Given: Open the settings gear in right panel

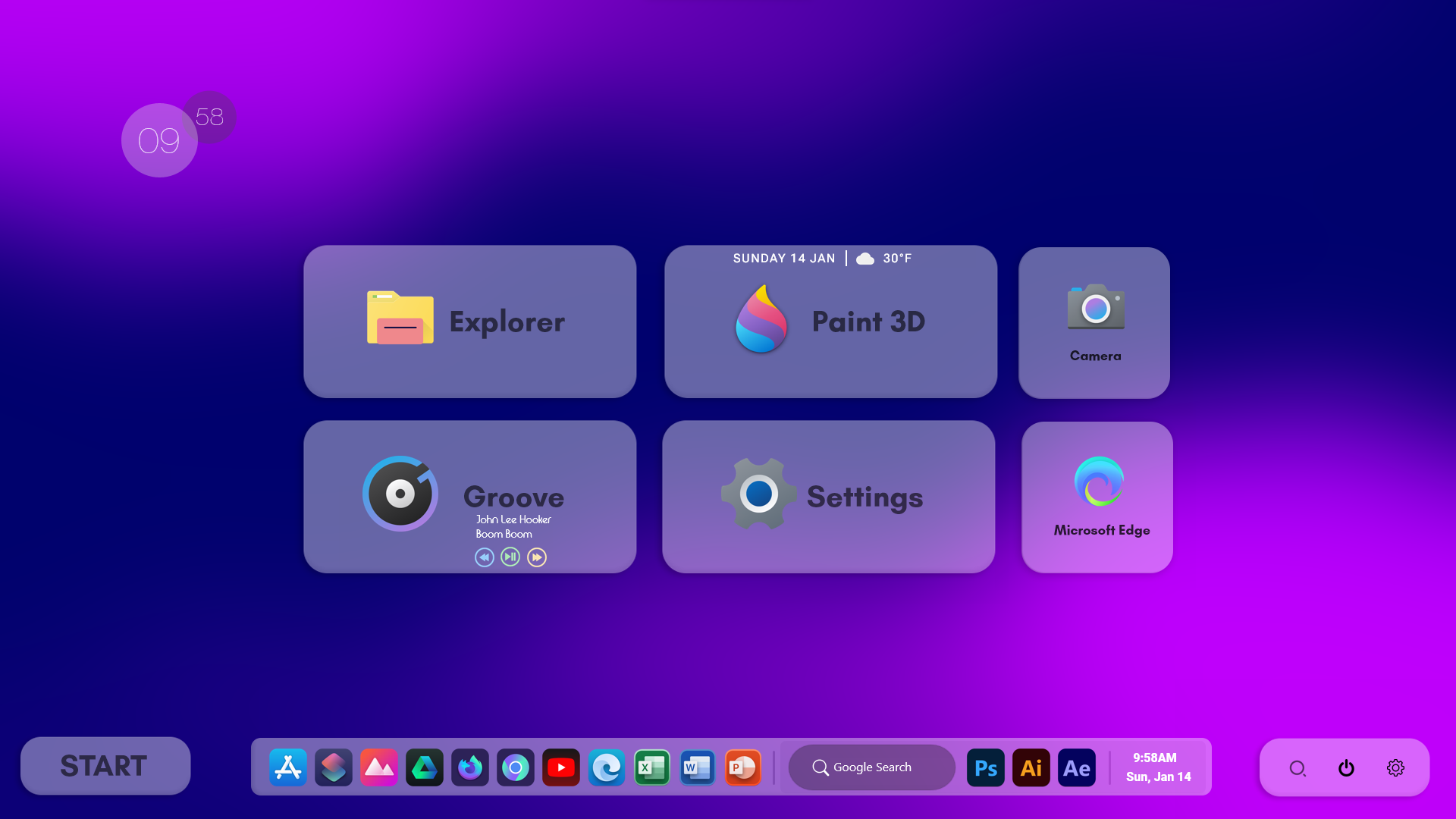Looking at the screenshot, I should tap(1395, 768).
